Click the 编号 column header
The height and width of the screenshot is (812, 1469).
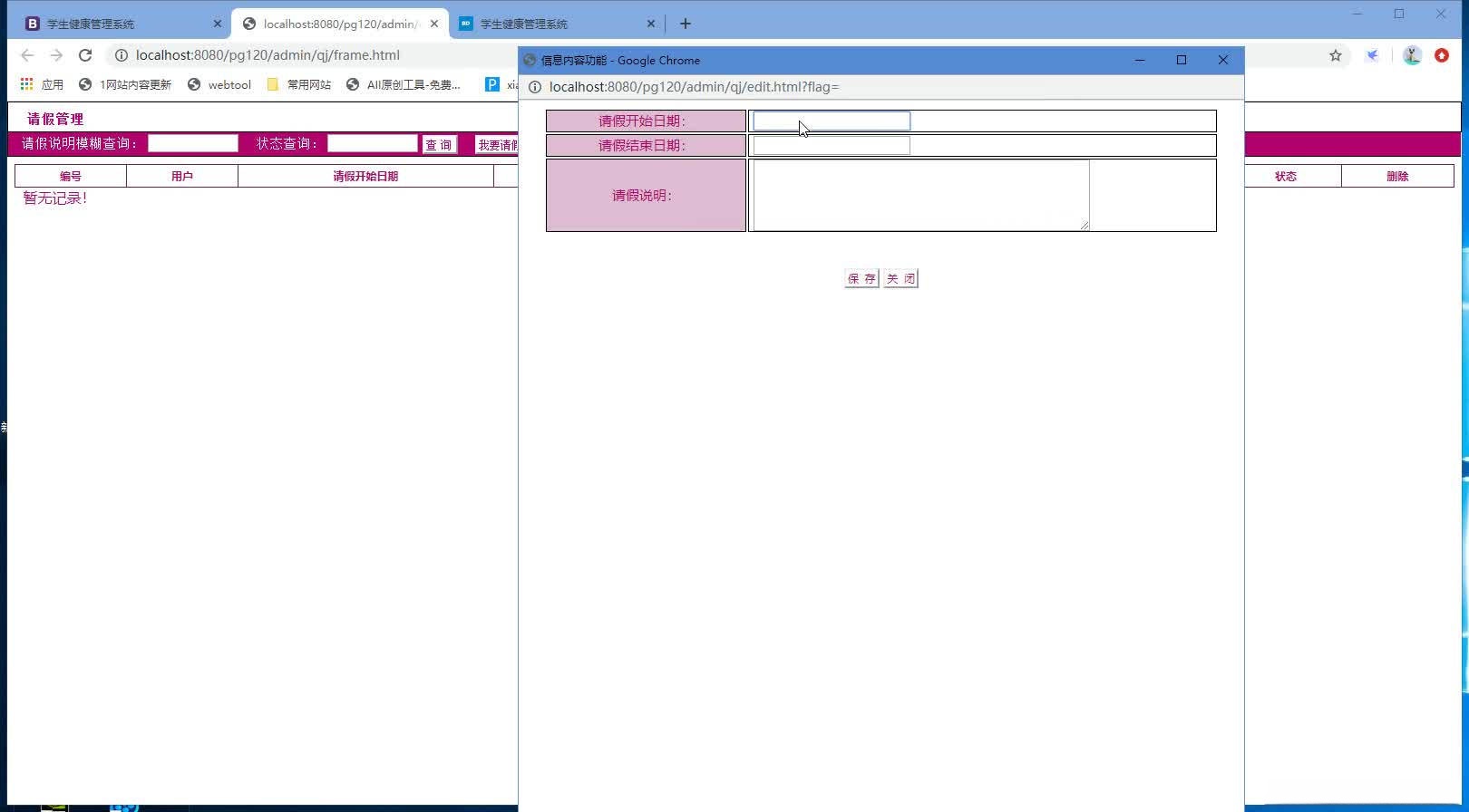tap(71, 177)
